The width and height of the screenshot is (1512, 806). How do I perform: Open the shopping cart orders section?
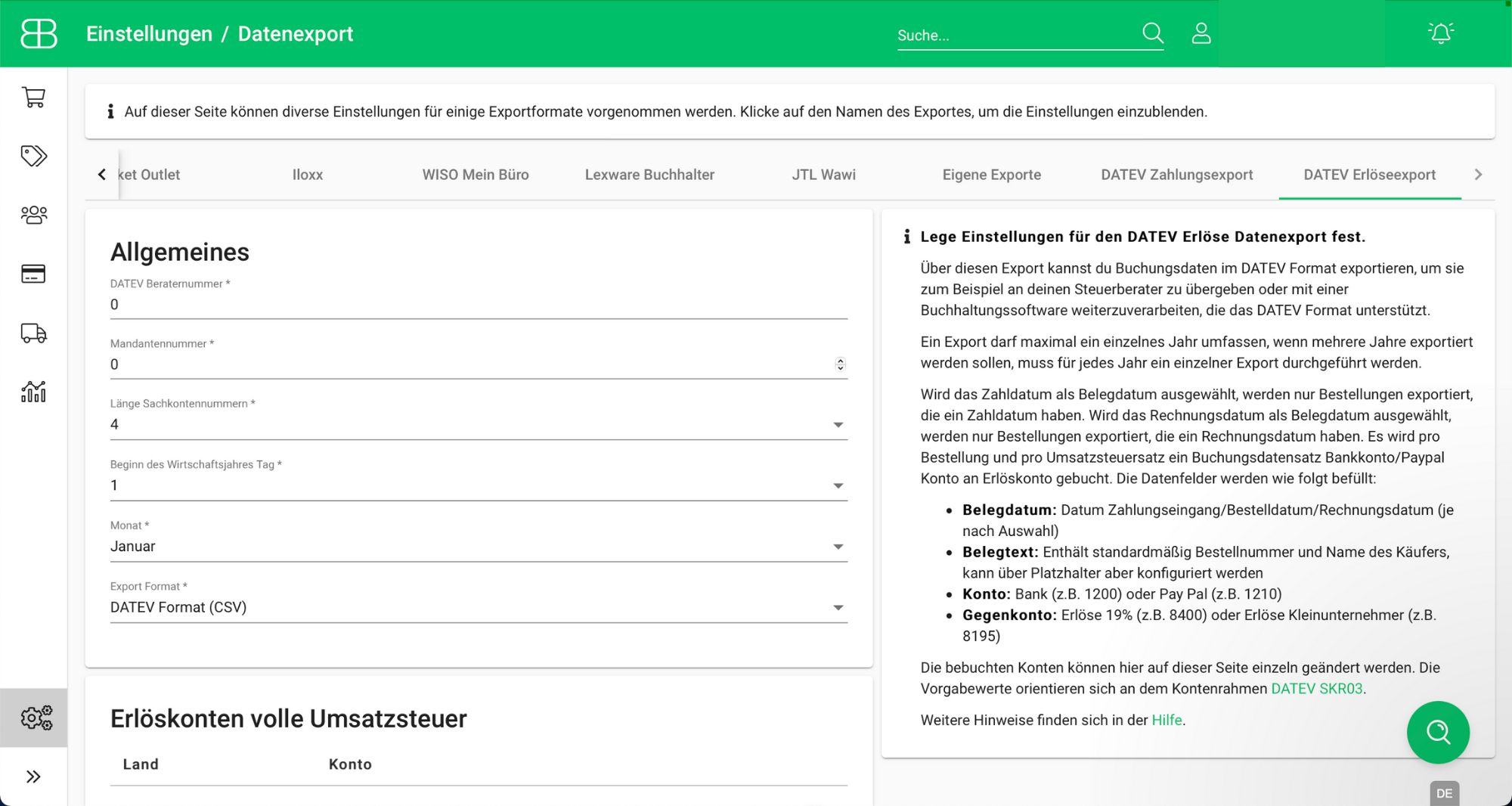point(33,98)
